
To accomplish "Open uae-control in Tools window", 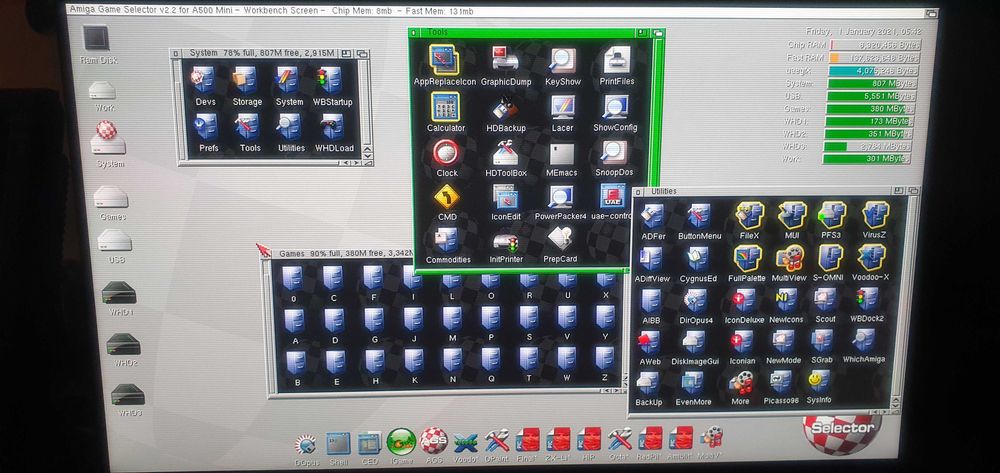I will tap(612, 196).
